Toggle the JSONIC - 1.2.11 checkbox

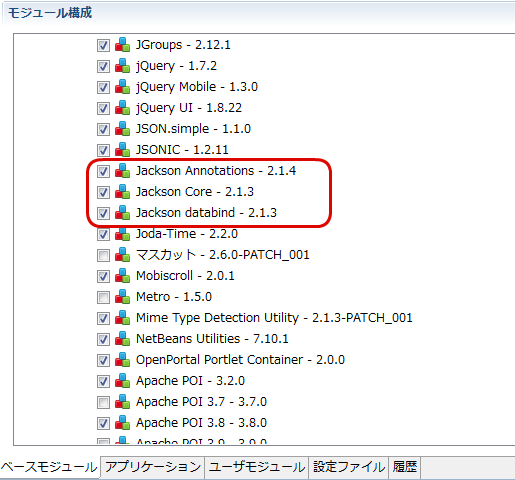click(103, 151)
